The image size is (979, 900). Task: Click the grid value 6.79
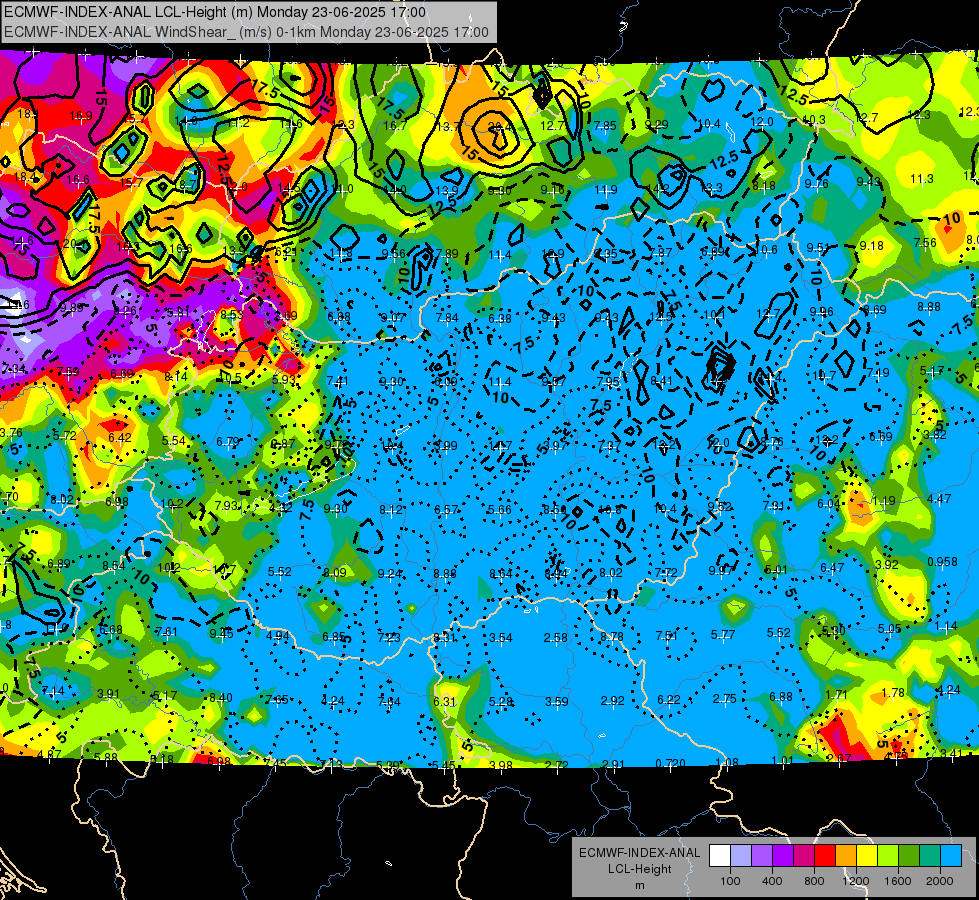point(228,442)
